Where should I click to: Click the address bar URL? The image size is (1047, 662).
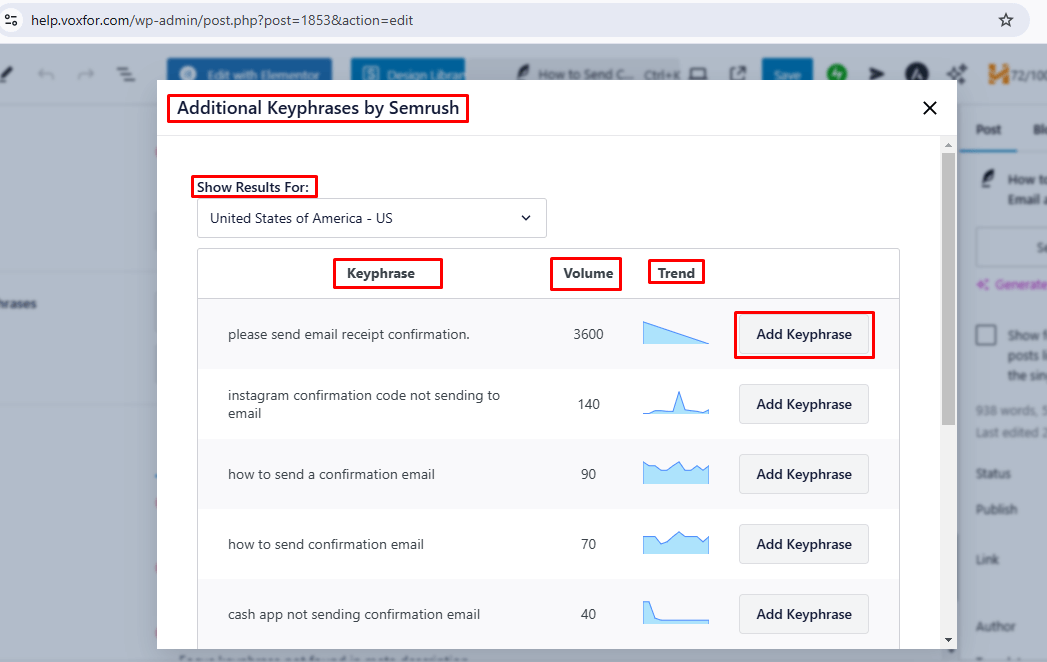click(222, 20)
